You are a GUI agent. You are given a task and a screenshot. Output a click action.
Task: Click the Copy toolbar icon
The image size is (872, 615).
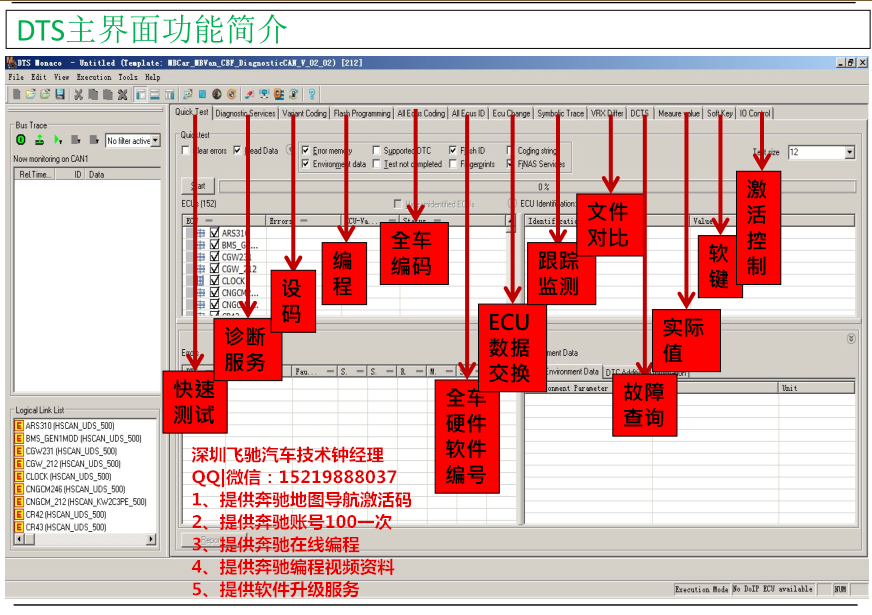click(93, 95)
